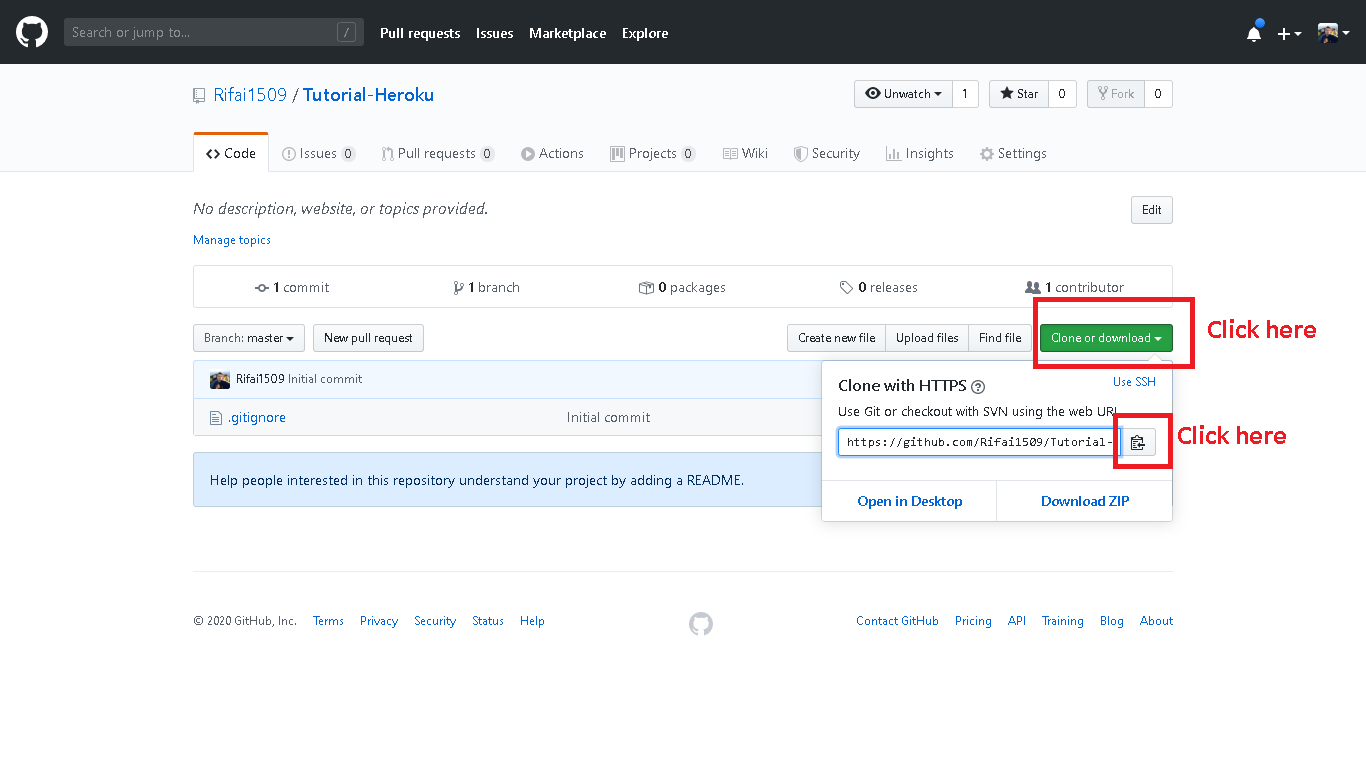1366x768 pixels.
Task: Open Marketplace from the top navigation
Action: (x=567, y=33)
